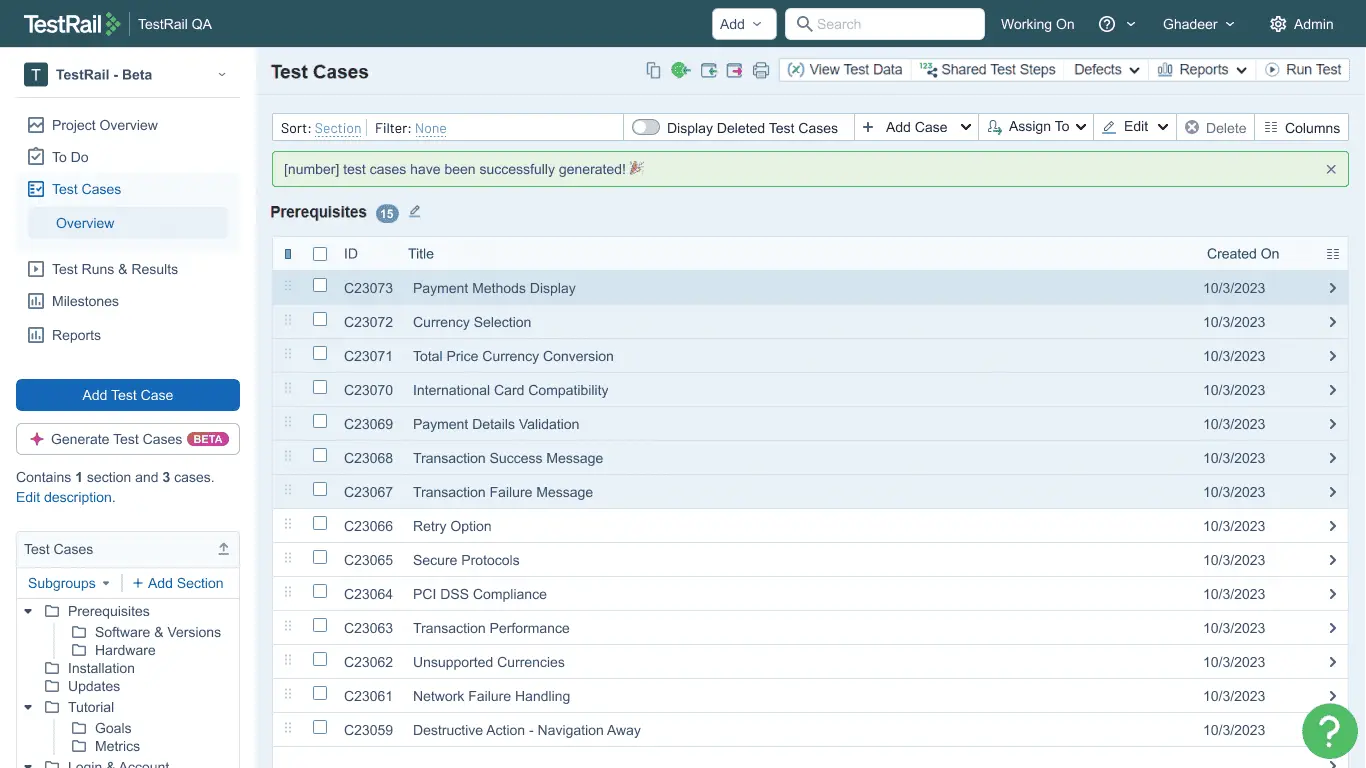Screen dimensions: 1366x768
Task: Collapse the Tutorial folder in tree
Action: click(28, 708)
